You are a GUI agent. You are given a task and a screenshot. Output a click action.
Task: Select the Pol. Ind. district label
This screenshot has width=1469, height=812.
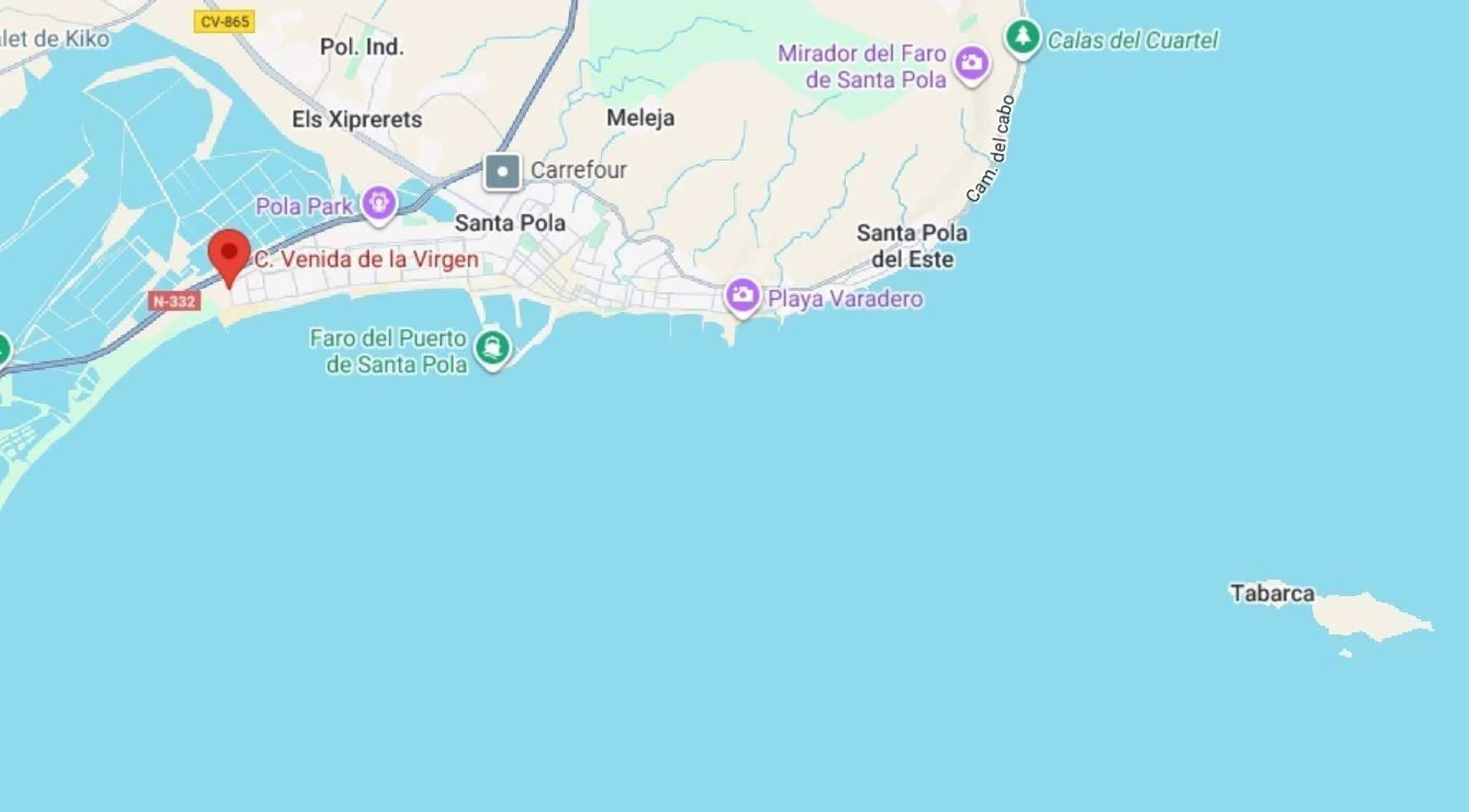(x=362, y=47)
